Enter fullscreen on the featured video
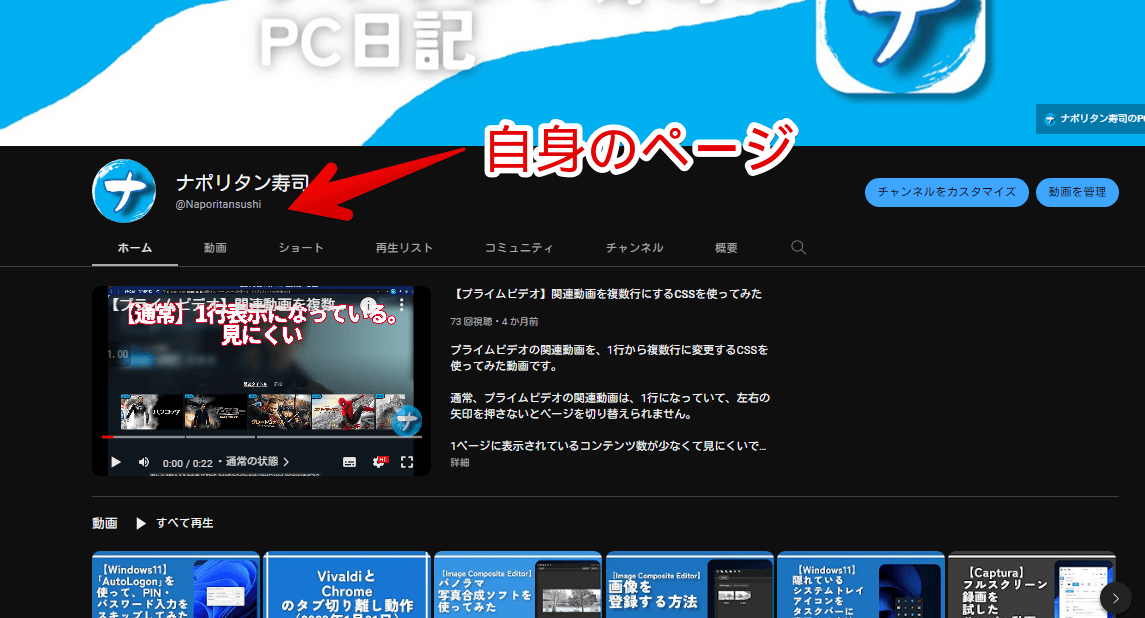 pos(407,462)
